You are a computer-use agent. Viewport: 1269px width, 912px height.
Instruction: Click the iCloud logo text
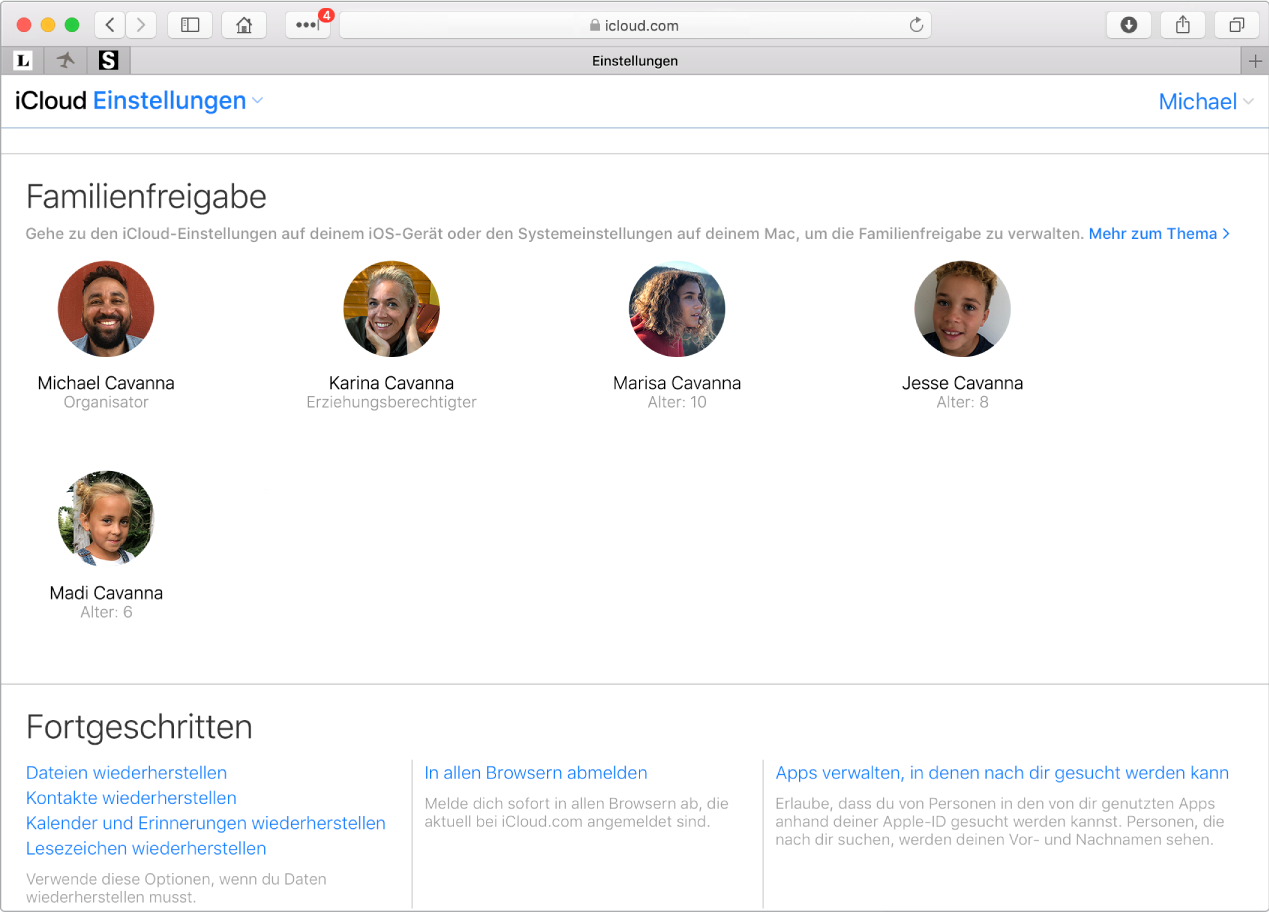(x=51, y=101)
